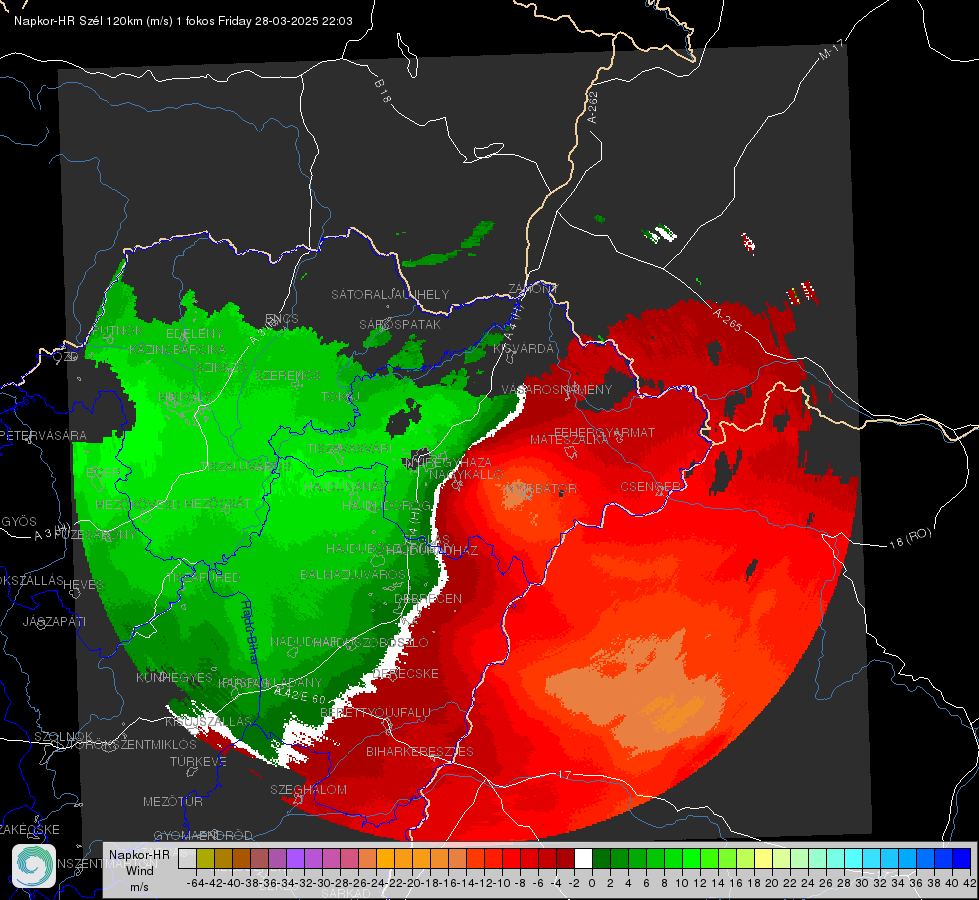Click the BERETTYÓÚJFALU label
Screen dimensions: 979x900
(x=375, y=713)
